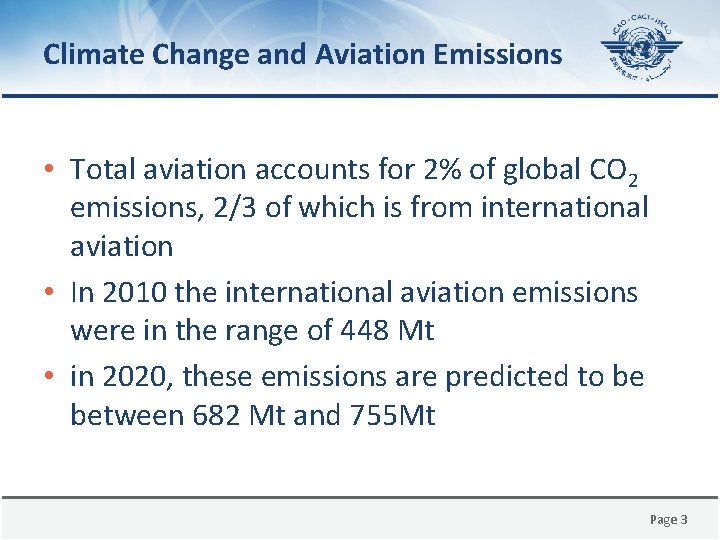Image resolution: width=720 pixels, height=540 pixels.
Task: Click the word 'international' in the first bullet
Action: point(562,208)
